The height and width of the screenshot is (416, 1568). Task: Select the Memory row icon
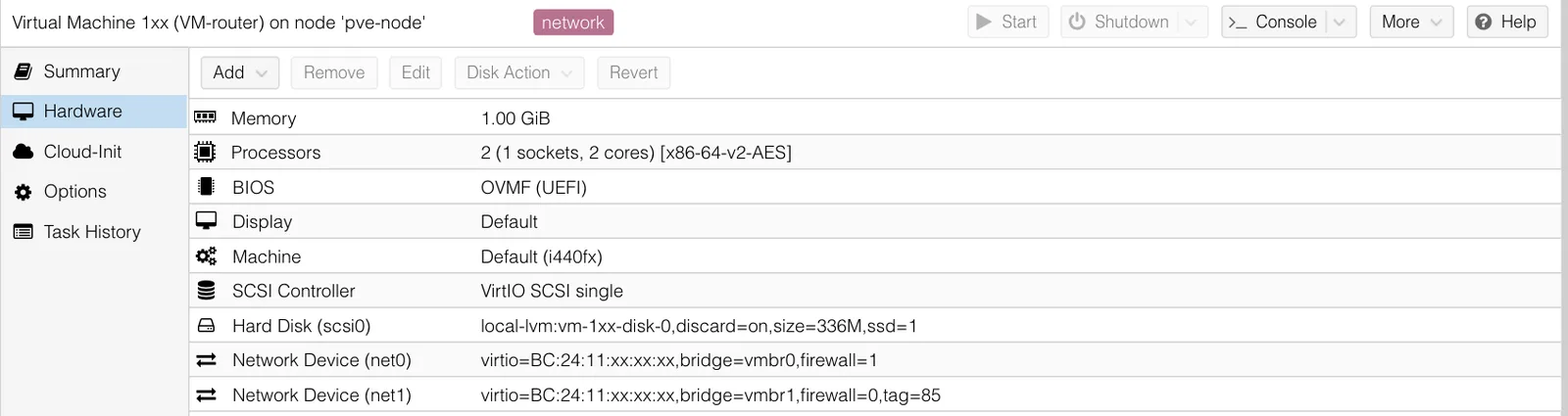tap(206, 117)
